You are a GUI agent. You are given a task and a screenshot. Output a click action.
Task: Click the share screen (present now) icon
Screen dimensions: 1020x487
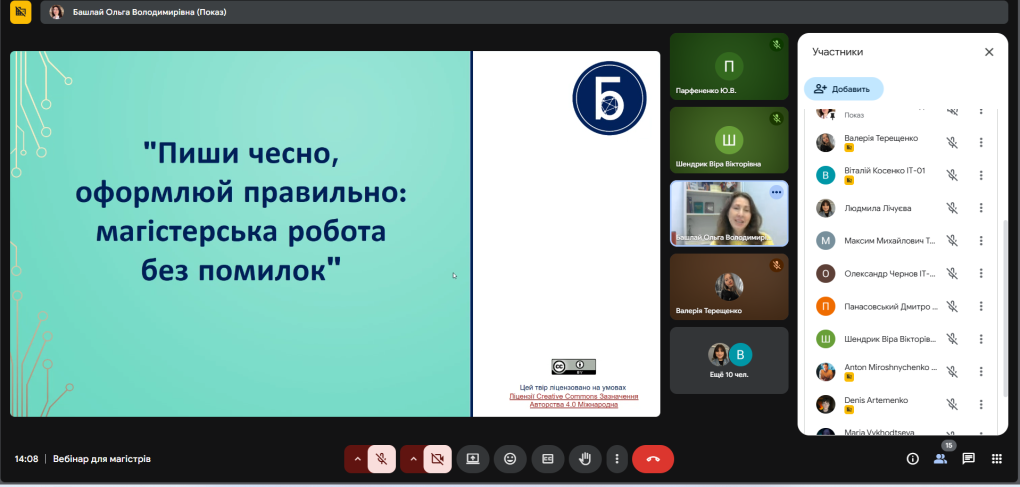click(473, 459)
